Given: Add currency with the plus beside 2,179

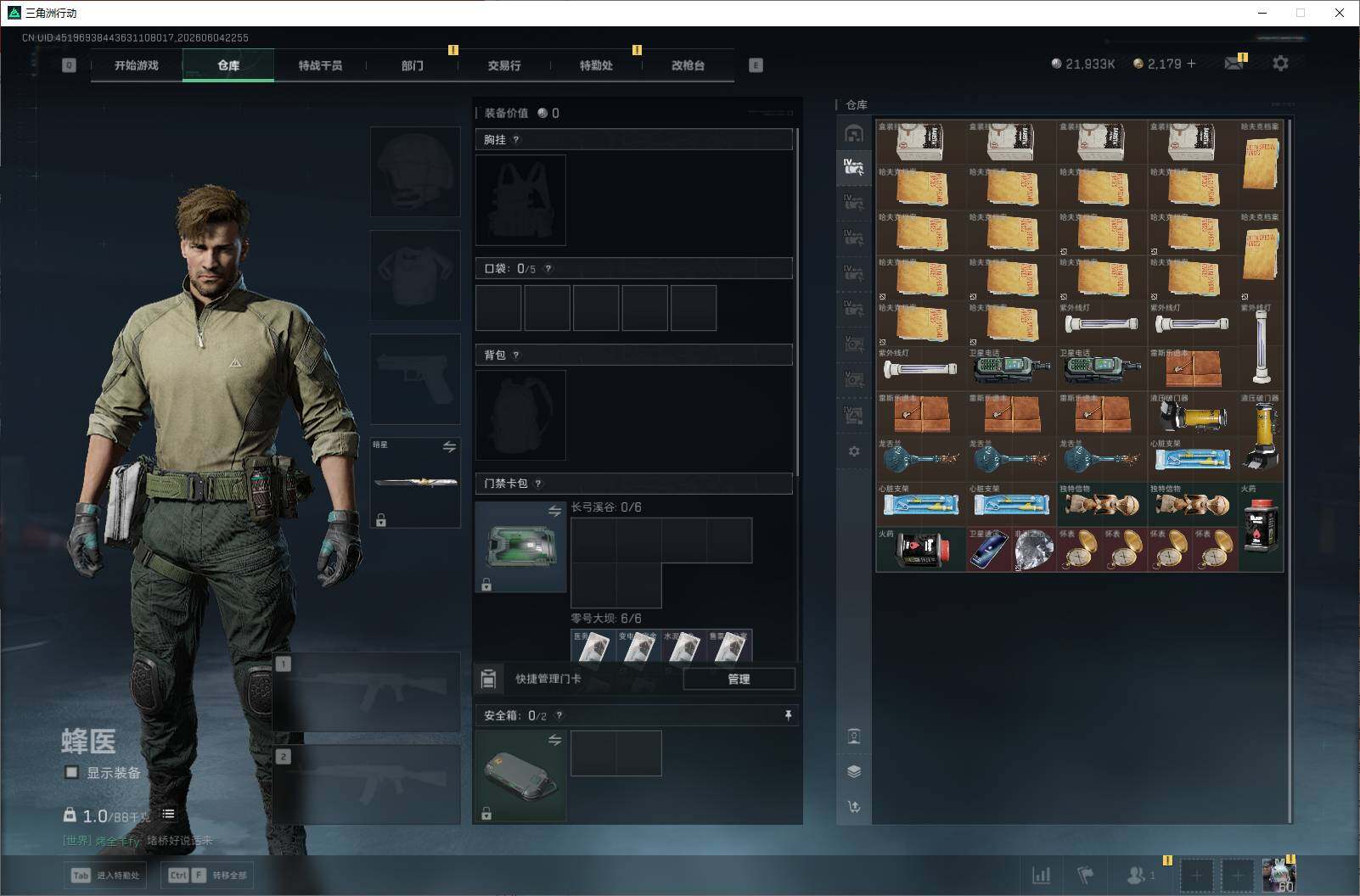Looking at the screenshot, I should pos(1191,64).
